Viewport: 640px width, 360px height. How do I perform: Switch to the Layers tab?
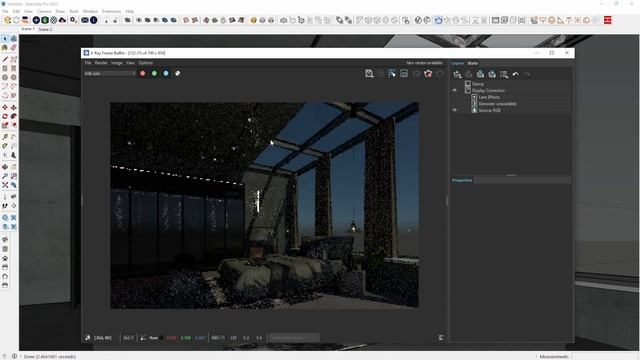tap(458, 63)
